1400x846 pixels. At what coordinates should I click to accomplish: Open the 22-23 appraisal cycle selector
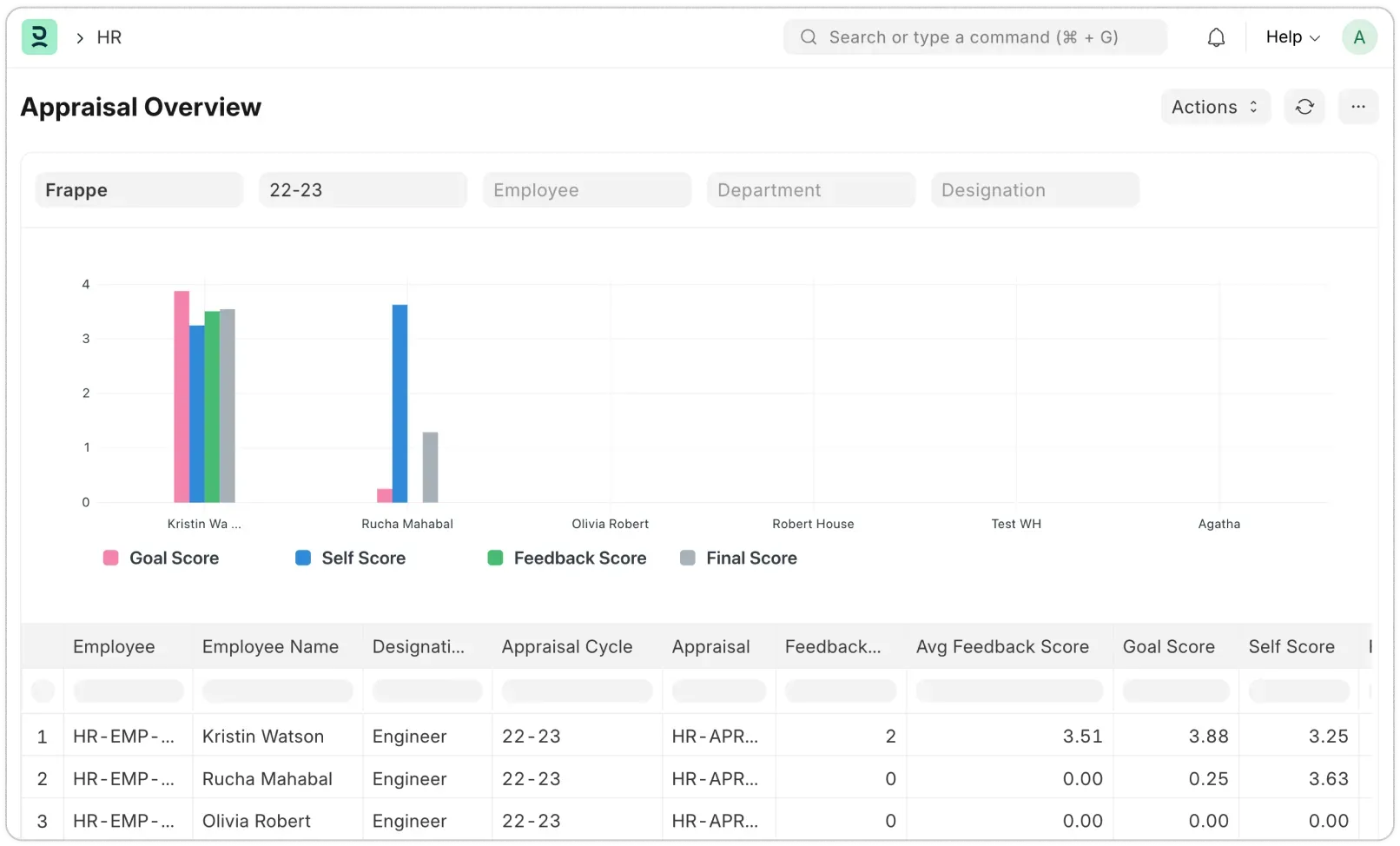363,189
